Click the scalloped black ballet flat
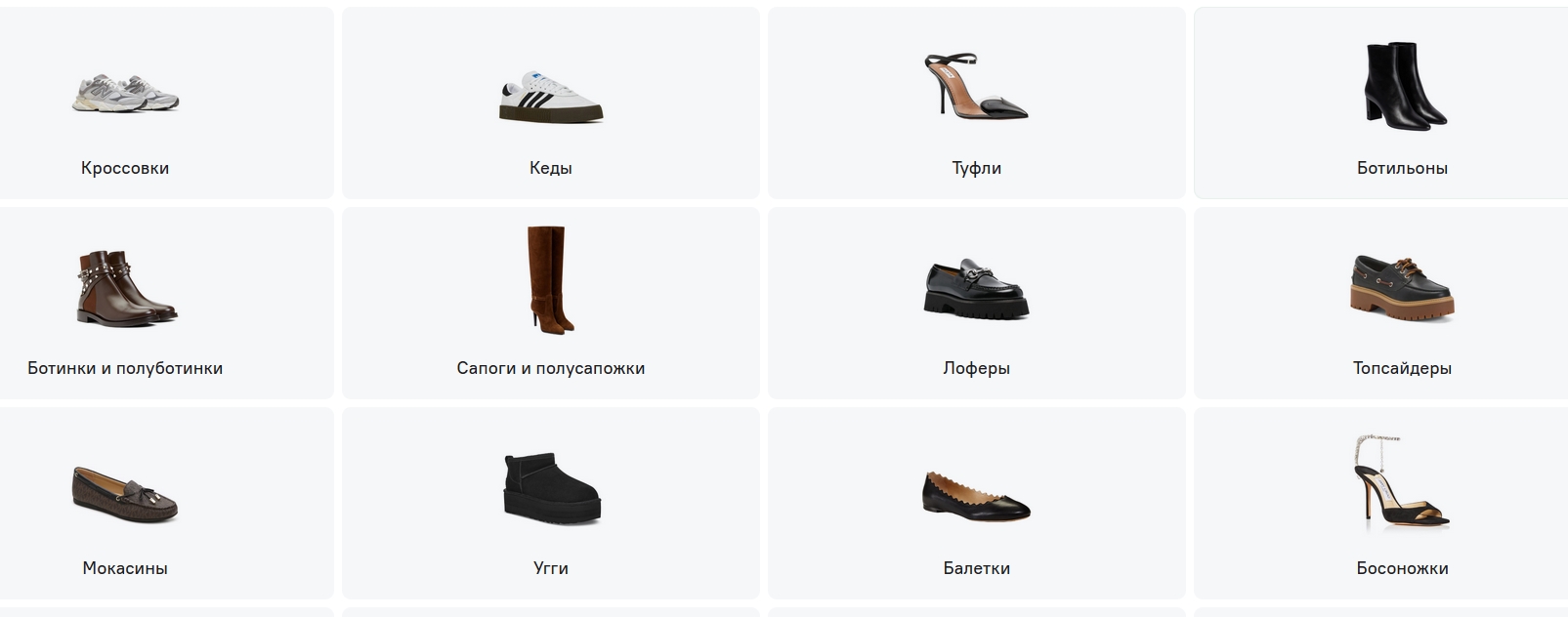Viewport: 1568px width, 617px height. point(976,496)
